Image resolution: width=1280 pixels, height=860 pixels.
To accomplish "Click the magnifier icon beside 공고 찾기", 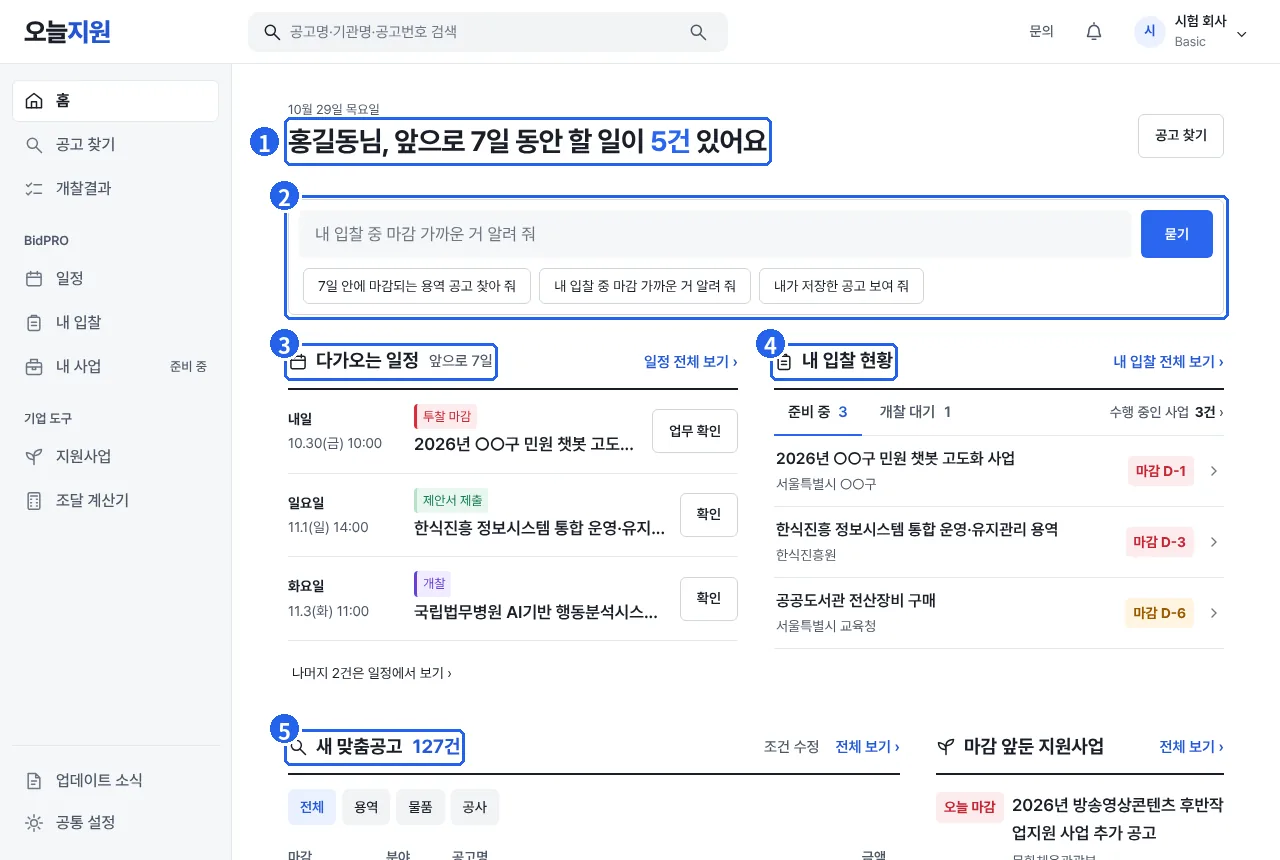I will (34, 145).
